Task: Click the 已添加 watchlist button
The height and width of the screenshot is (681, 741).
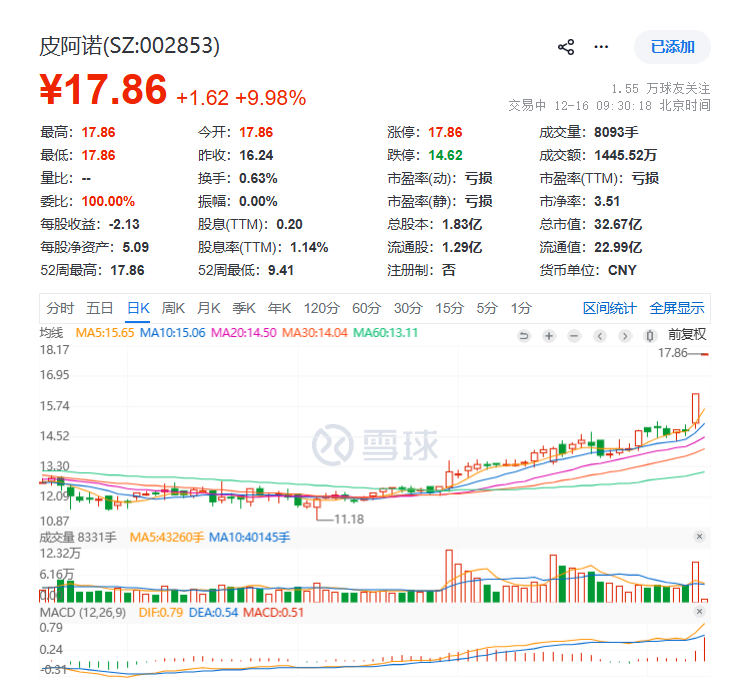Action: pyautogui.click(x=672, y=47)
